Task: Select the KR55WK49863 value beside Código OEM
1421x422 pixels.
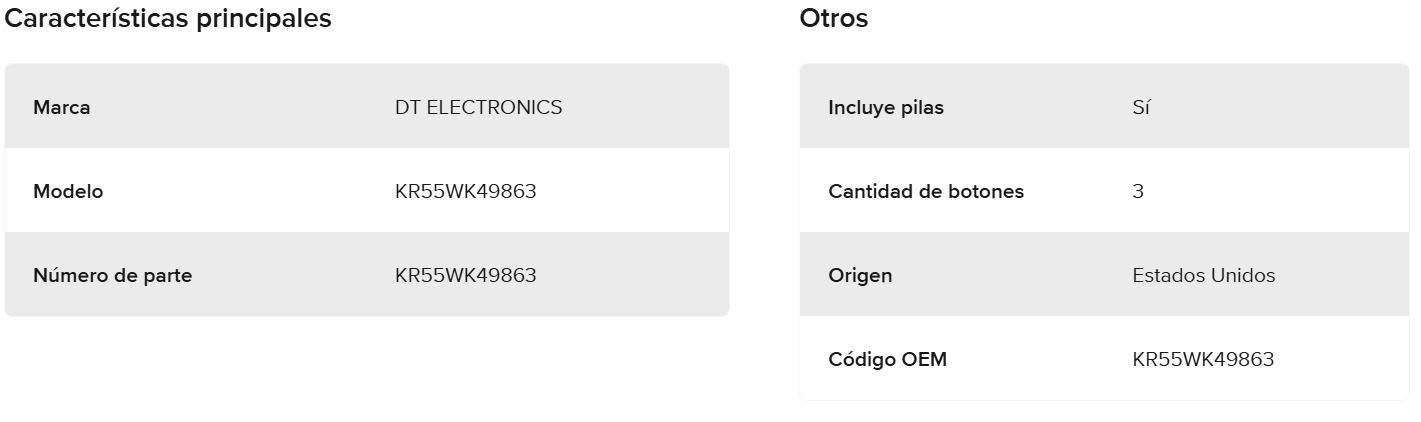Action: click(x=1203, y=360)
